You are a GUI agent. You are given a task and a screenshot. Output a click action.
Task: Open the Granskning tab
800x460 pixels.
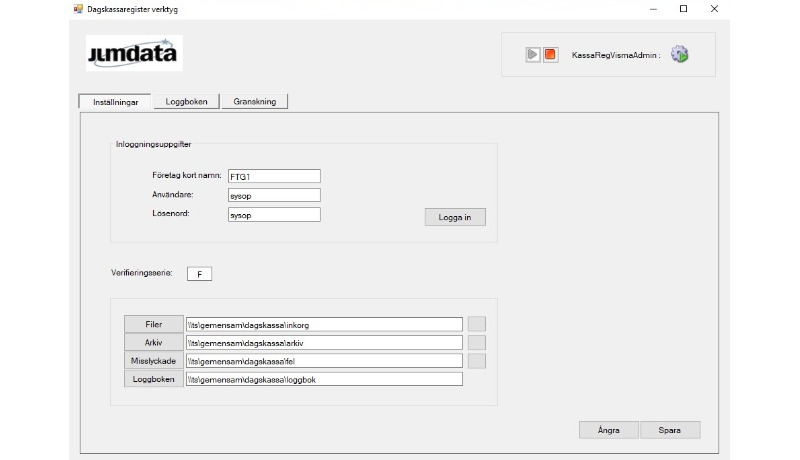255,101
